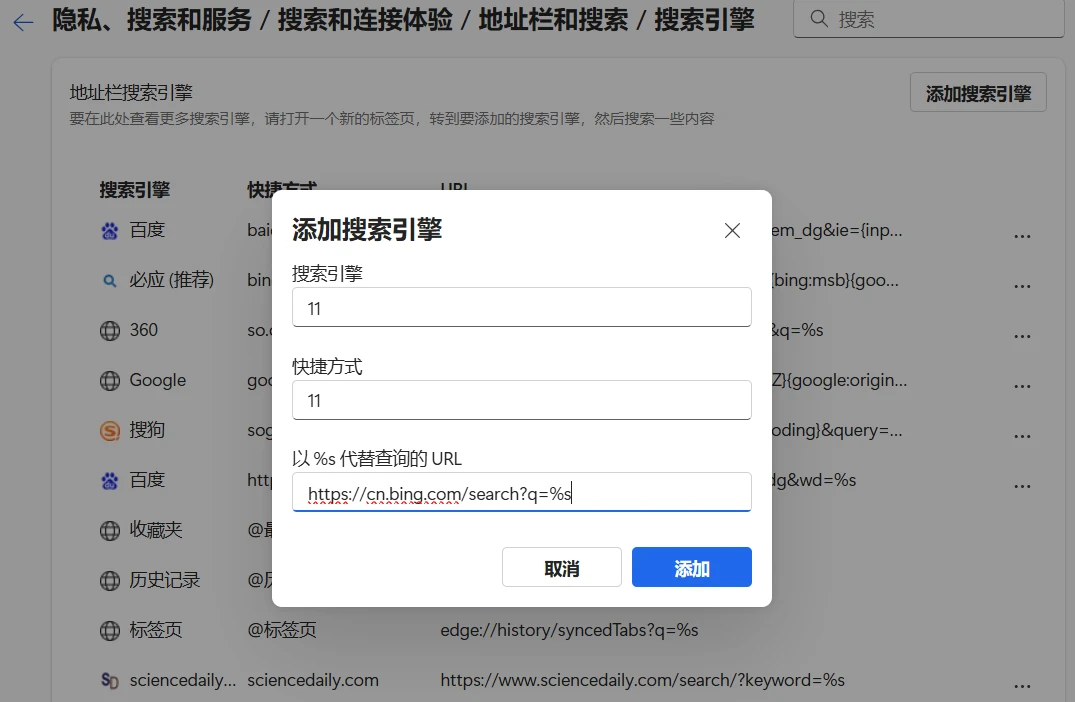The width and height of the screenshot is (1075, 702).
Task: Click the Sogou 搜狗 logo icon
Action: click(x=110, y=431)
